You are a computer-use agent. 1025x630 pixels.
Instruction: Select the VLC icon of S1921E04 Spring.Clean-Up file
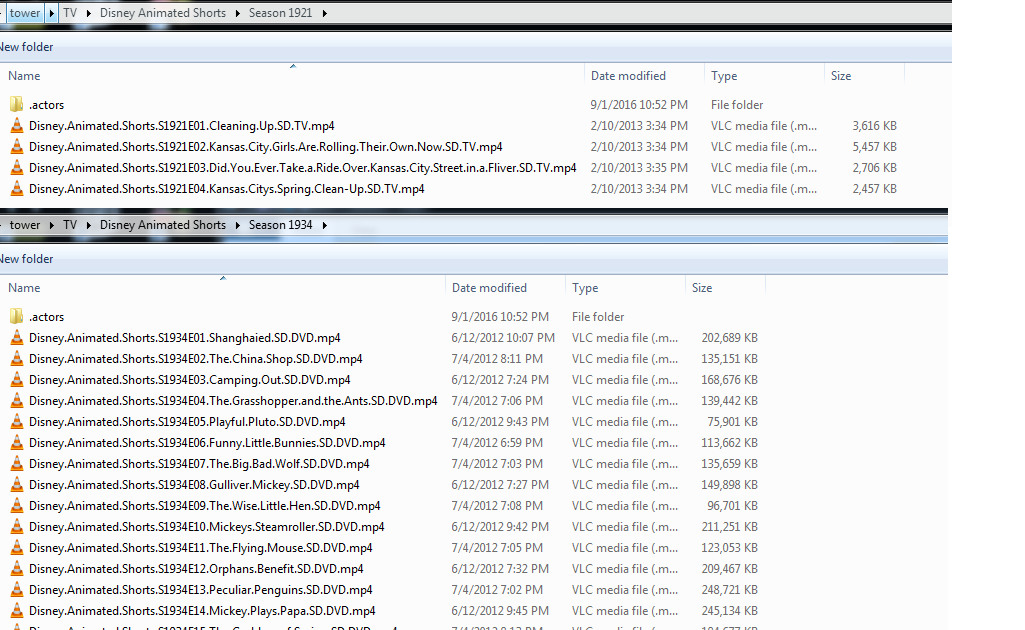tap(17, 188)
